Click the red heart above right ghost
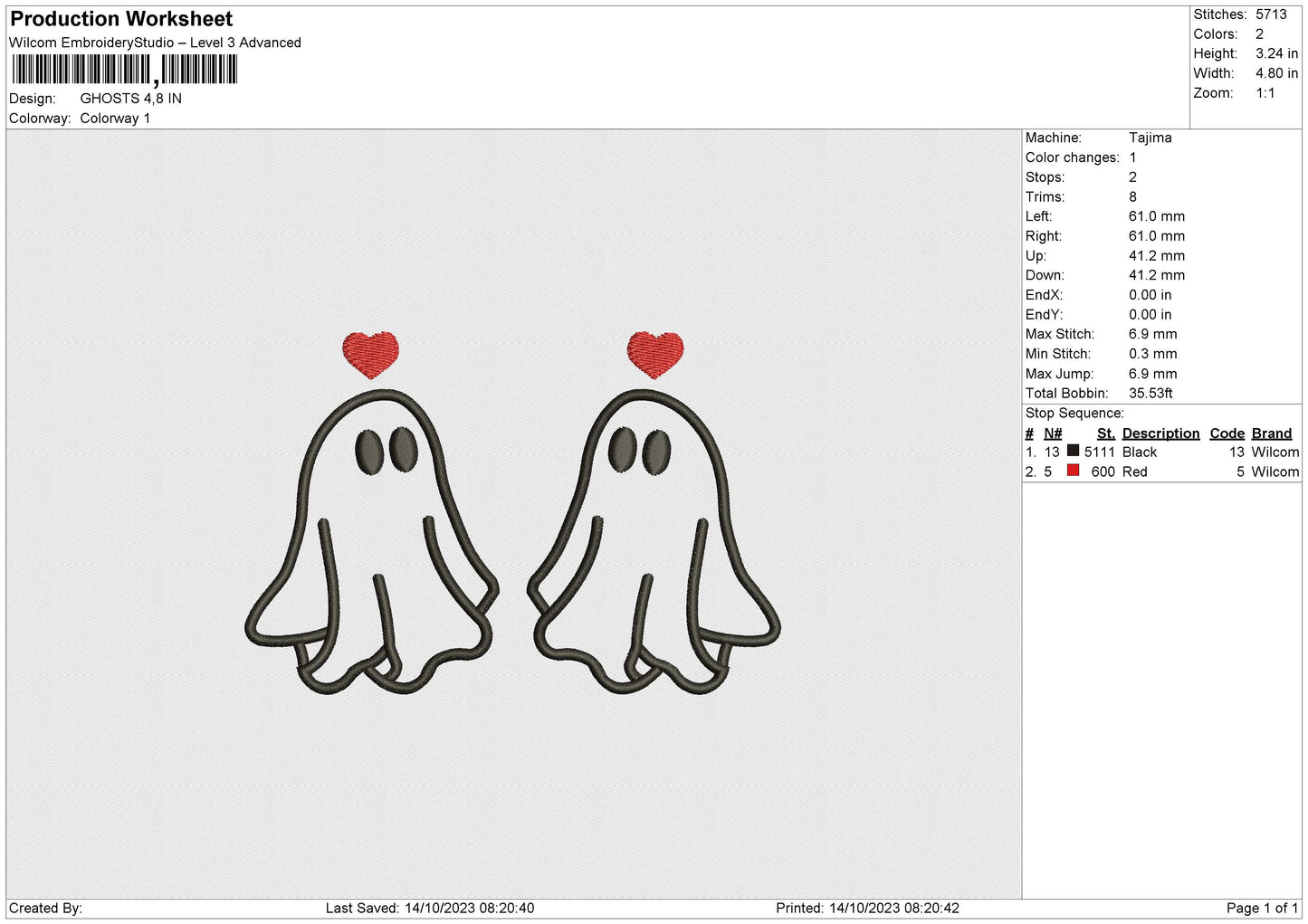Screen dimensions: 1308x924 (x=655, y=355)
